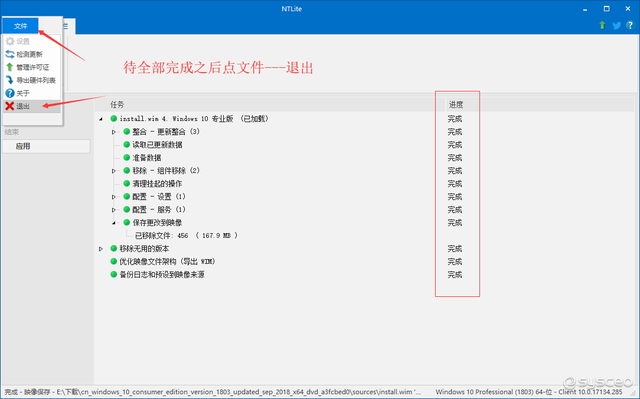This screenshot has height=399, width=640.
Task: Click 完成 status beside 清理挂起的操作
Action: 455,184
